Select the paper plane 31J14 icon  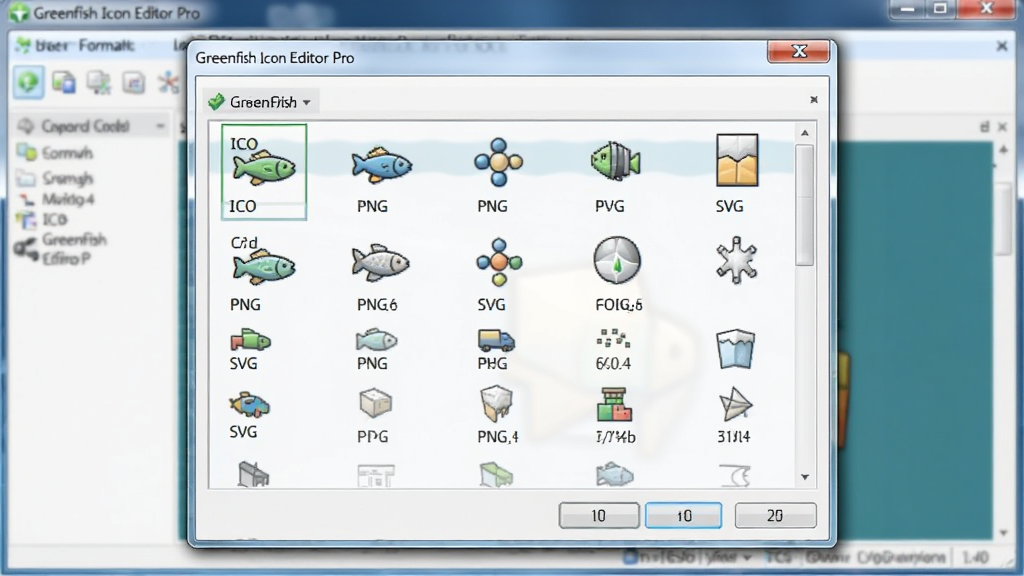point(735,405)
